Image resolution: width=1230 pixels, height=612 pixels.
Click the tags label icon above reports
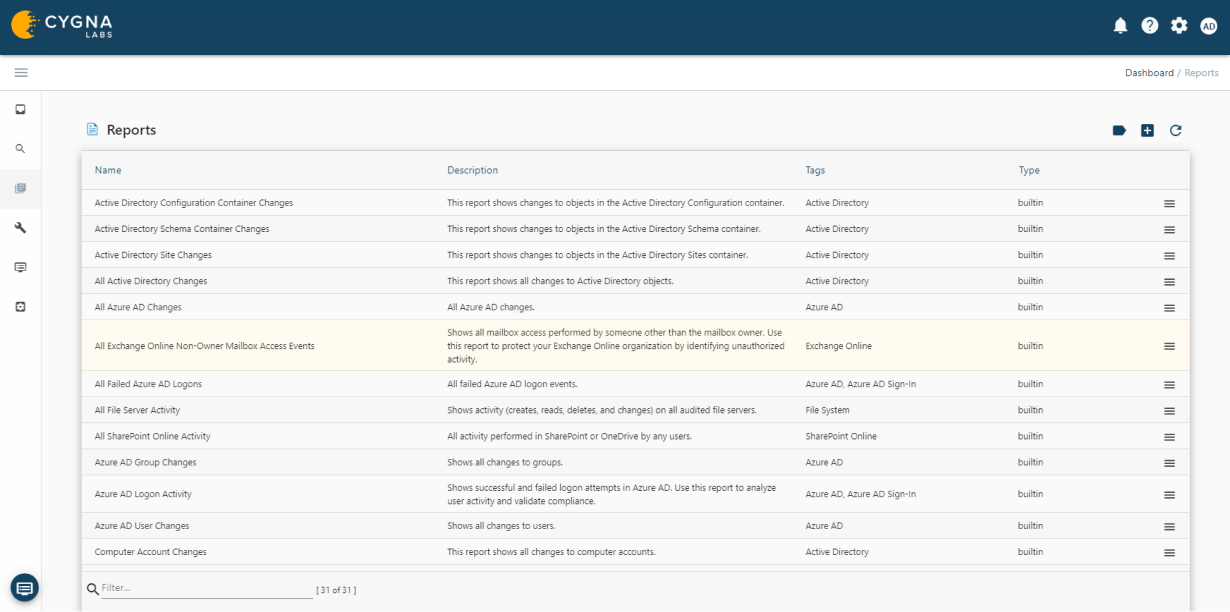click(1119, 131)
